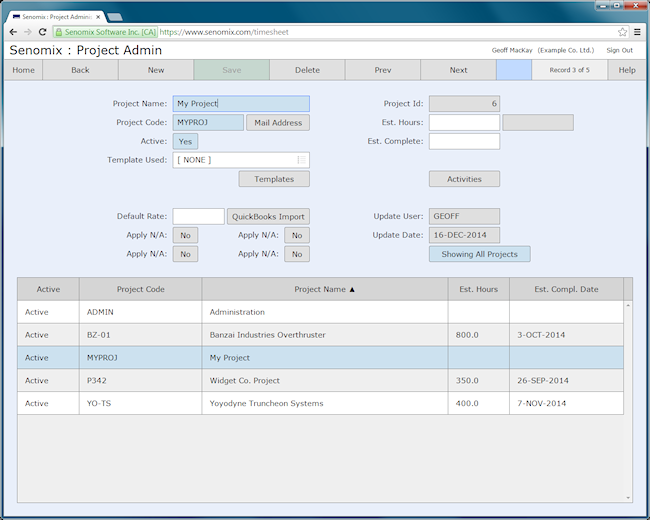Click the green SSL padlock icon
Screen dimensions: 650x520
pyautogui.click(x=59, y=32)
